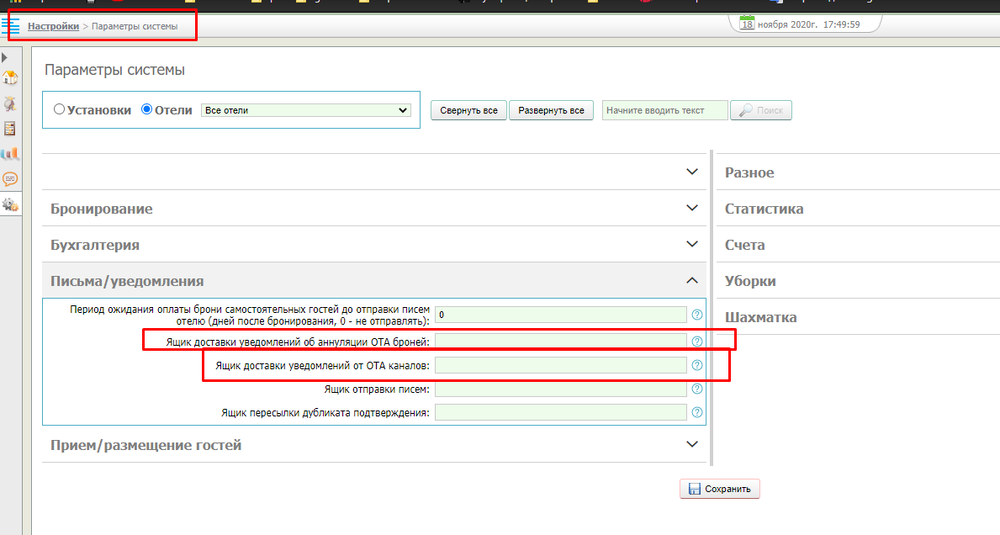Open the hamburger menu icon beside Настройки
Viewport: 1000px width, 535px height.
pyautogui.click(x=11, y=26)
